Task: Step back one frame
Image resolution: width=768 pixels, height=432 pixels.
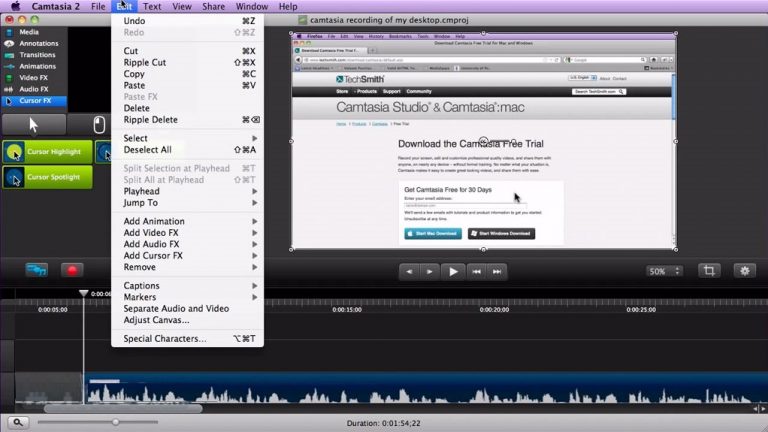Action: [x=409, y=271]
